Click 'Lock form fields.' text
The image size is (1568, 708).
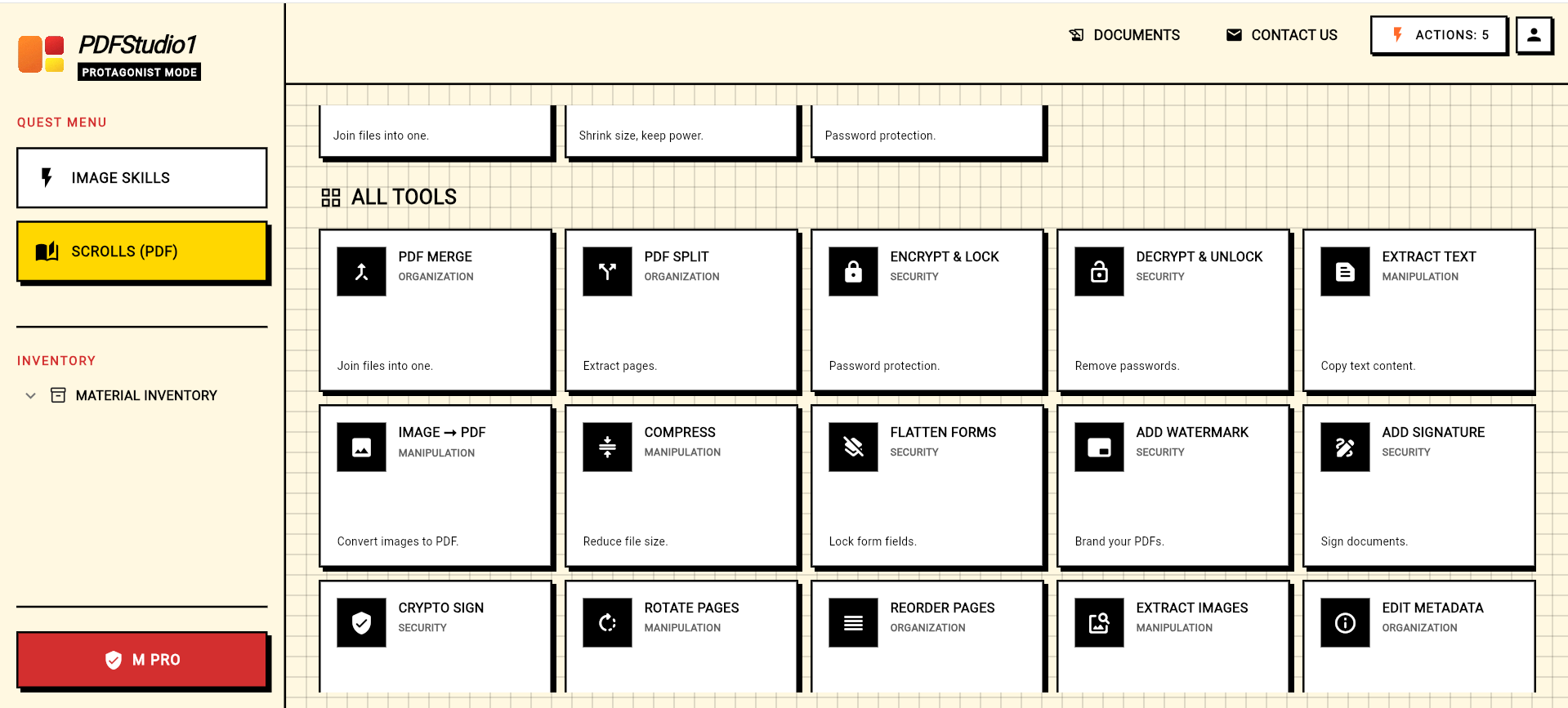click(x=873, y=541)
